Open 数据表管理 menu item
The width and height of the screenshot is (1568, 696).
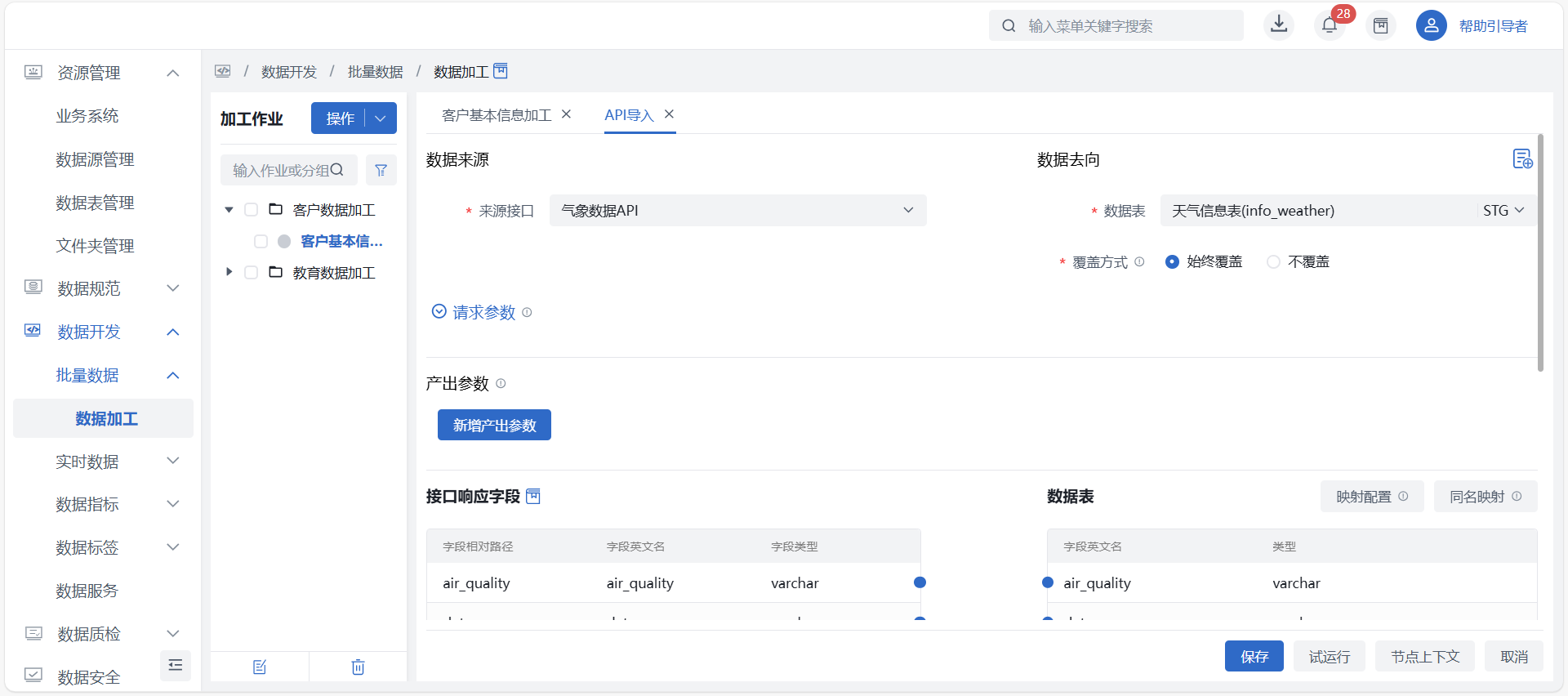pyautogui.click(x=95, y=203)
